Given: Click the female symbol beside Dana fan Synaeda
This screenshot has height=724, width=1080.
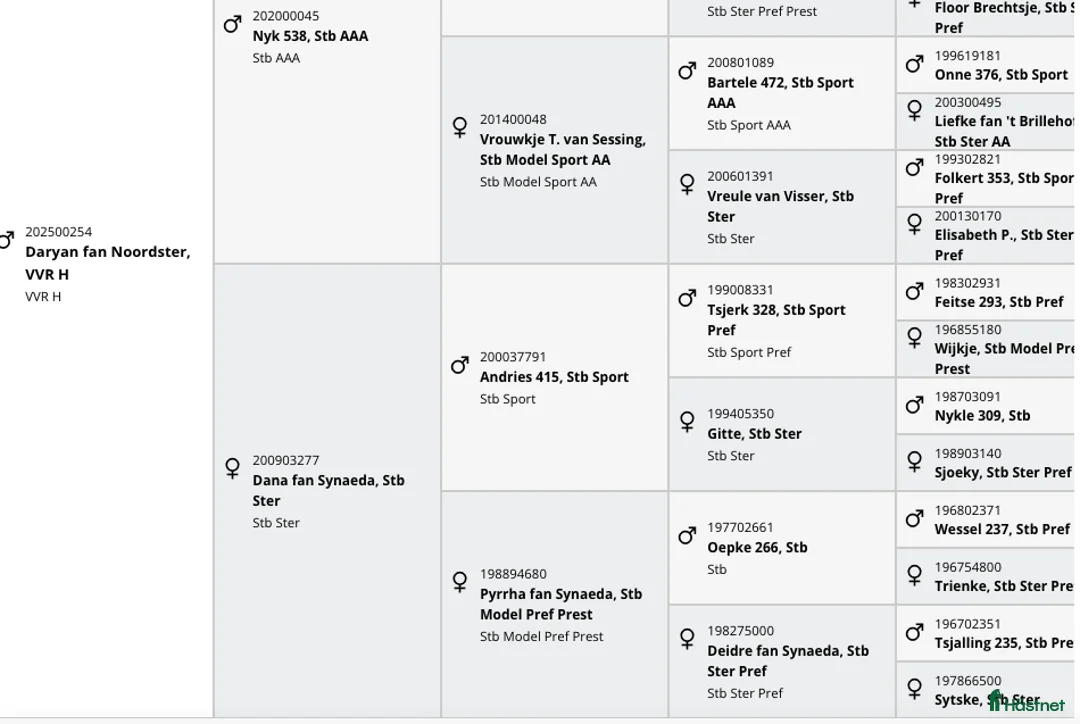Looking at the screenshot, I should [232, 468].
